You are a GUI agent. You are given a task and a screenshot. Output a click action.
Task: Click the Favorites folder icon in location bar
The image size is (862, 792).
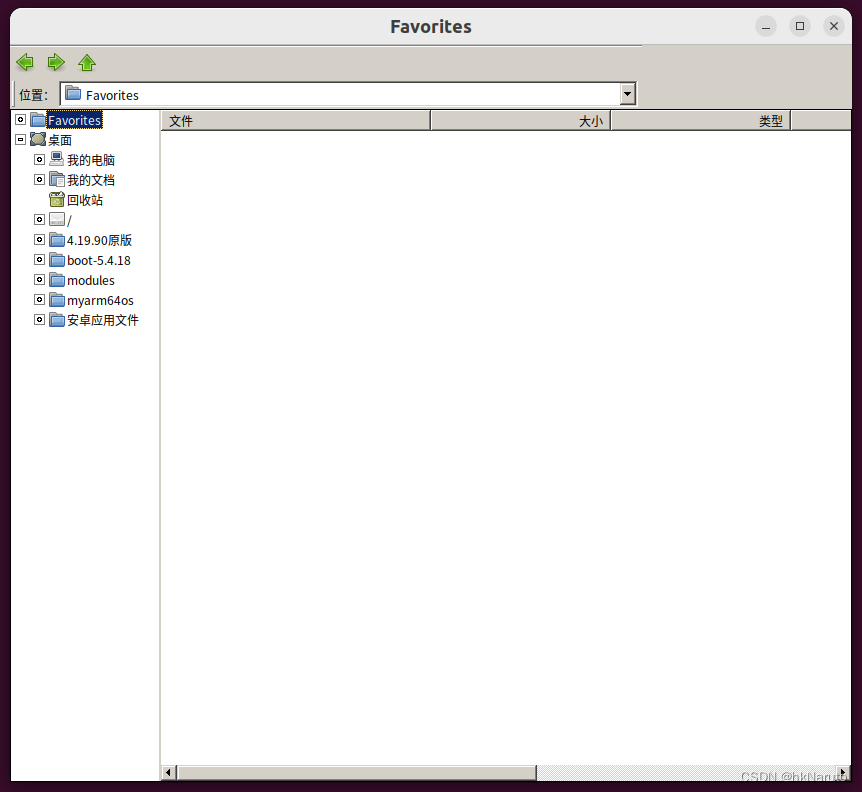pos(73,93)
